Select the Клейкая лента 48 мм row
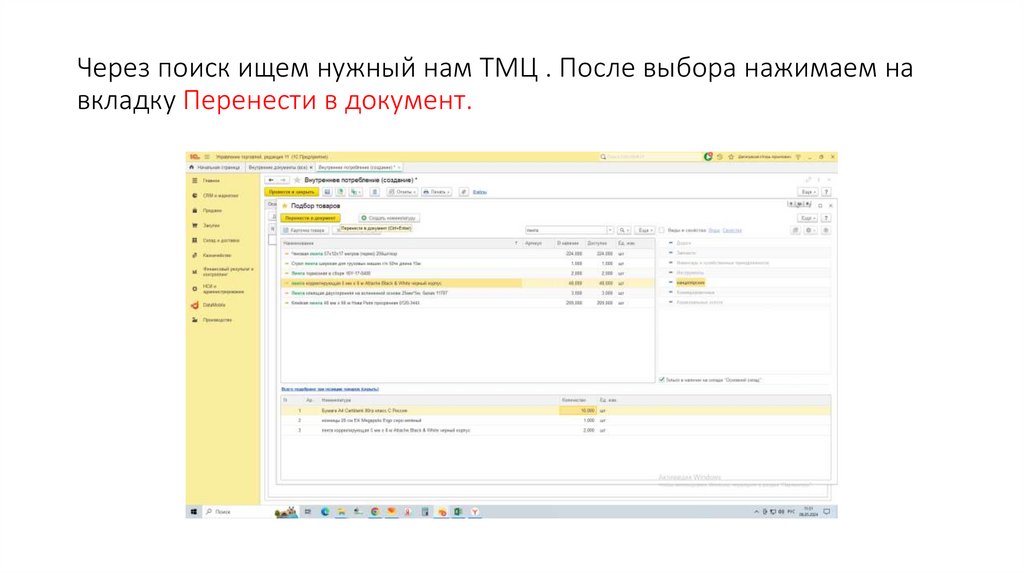Viewport: 1024px width, 574px height. coord(467,303)
